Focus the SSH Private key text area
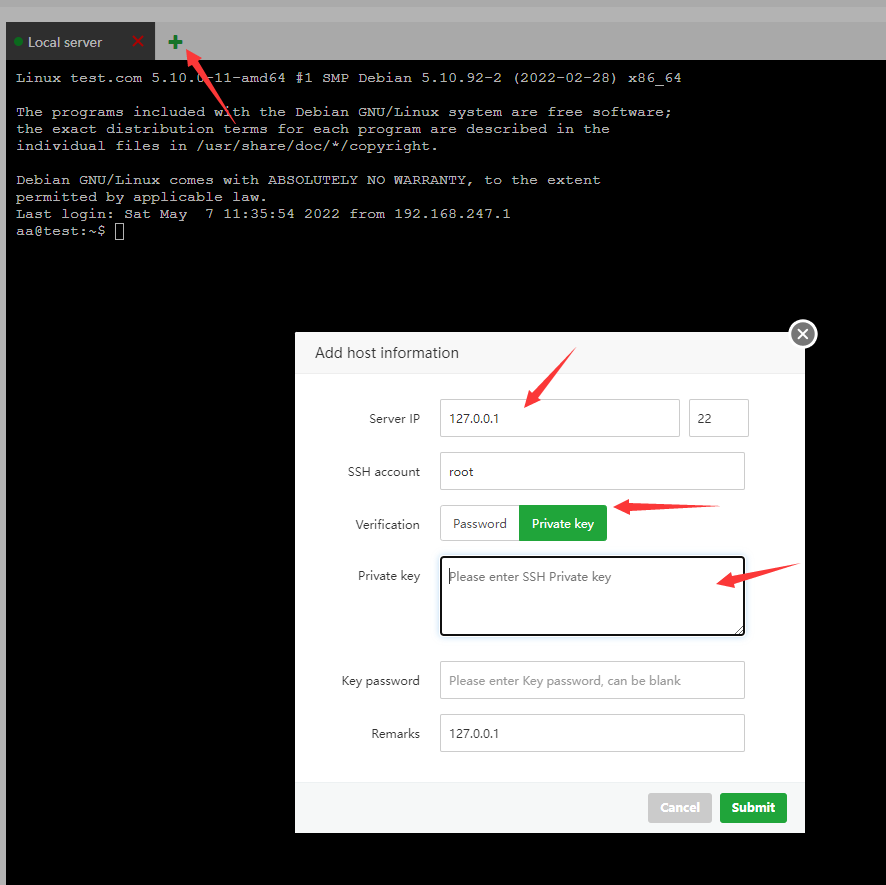 [592, 596]
